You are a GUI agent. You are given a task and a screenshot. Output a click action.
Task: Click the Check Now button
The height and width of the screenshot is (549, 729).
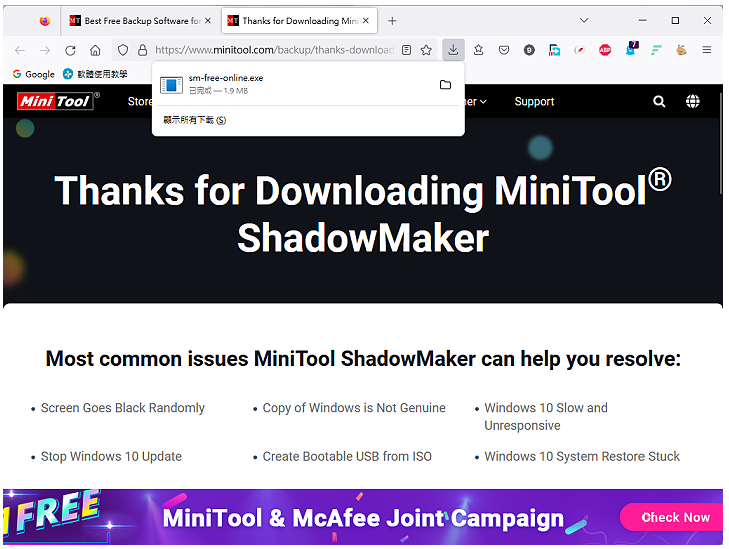click(x=672, y=517)
